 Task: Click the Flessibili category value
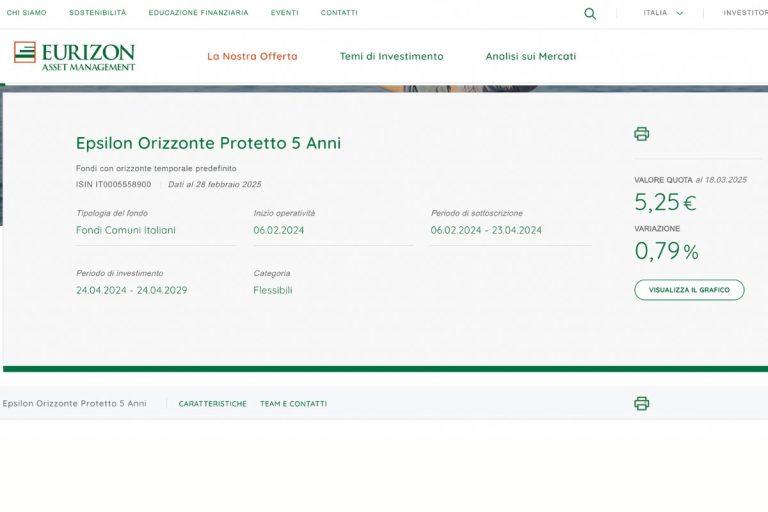tap(273, 290)
